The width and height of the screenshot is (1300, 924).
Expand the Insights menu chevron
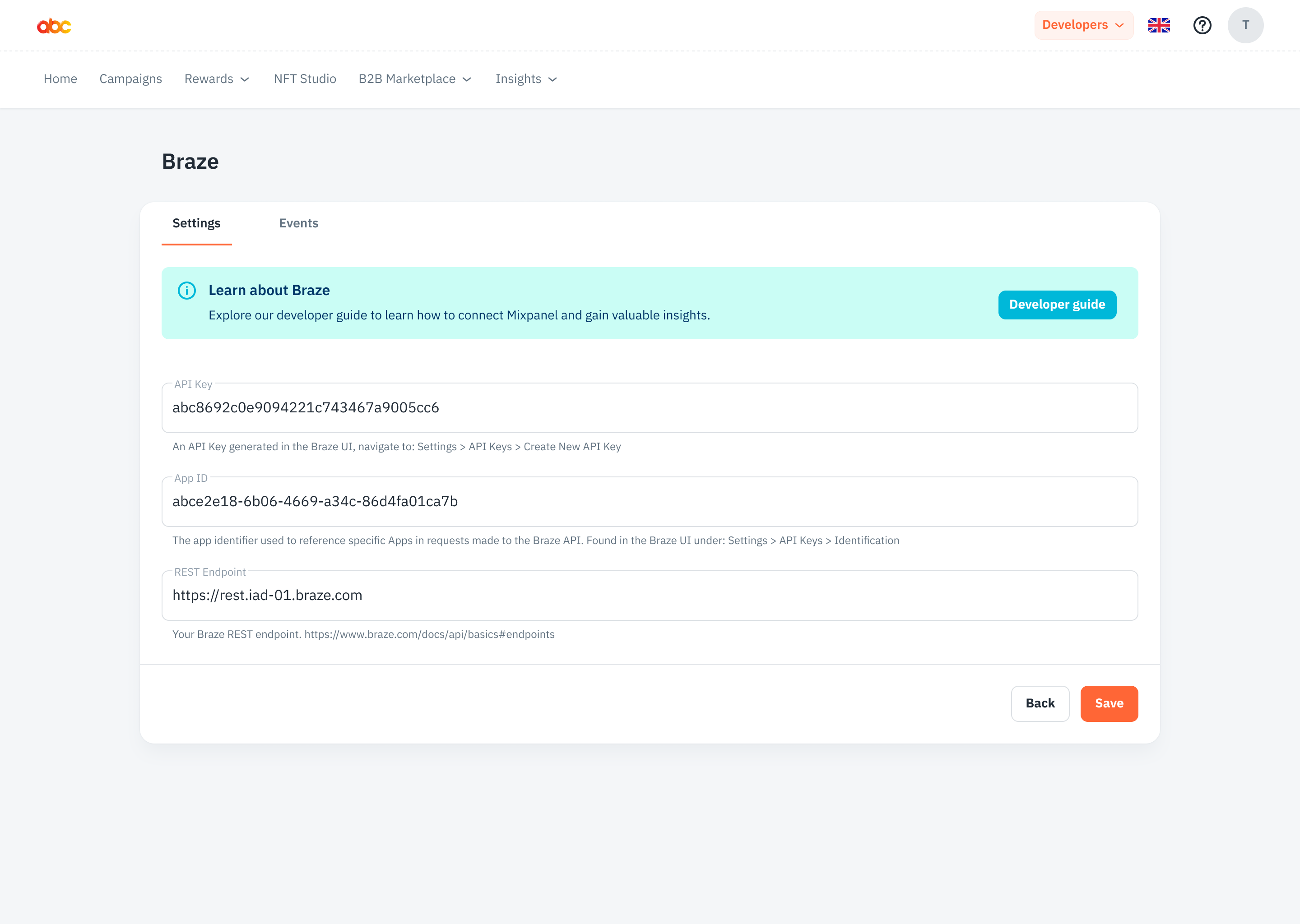552,80
